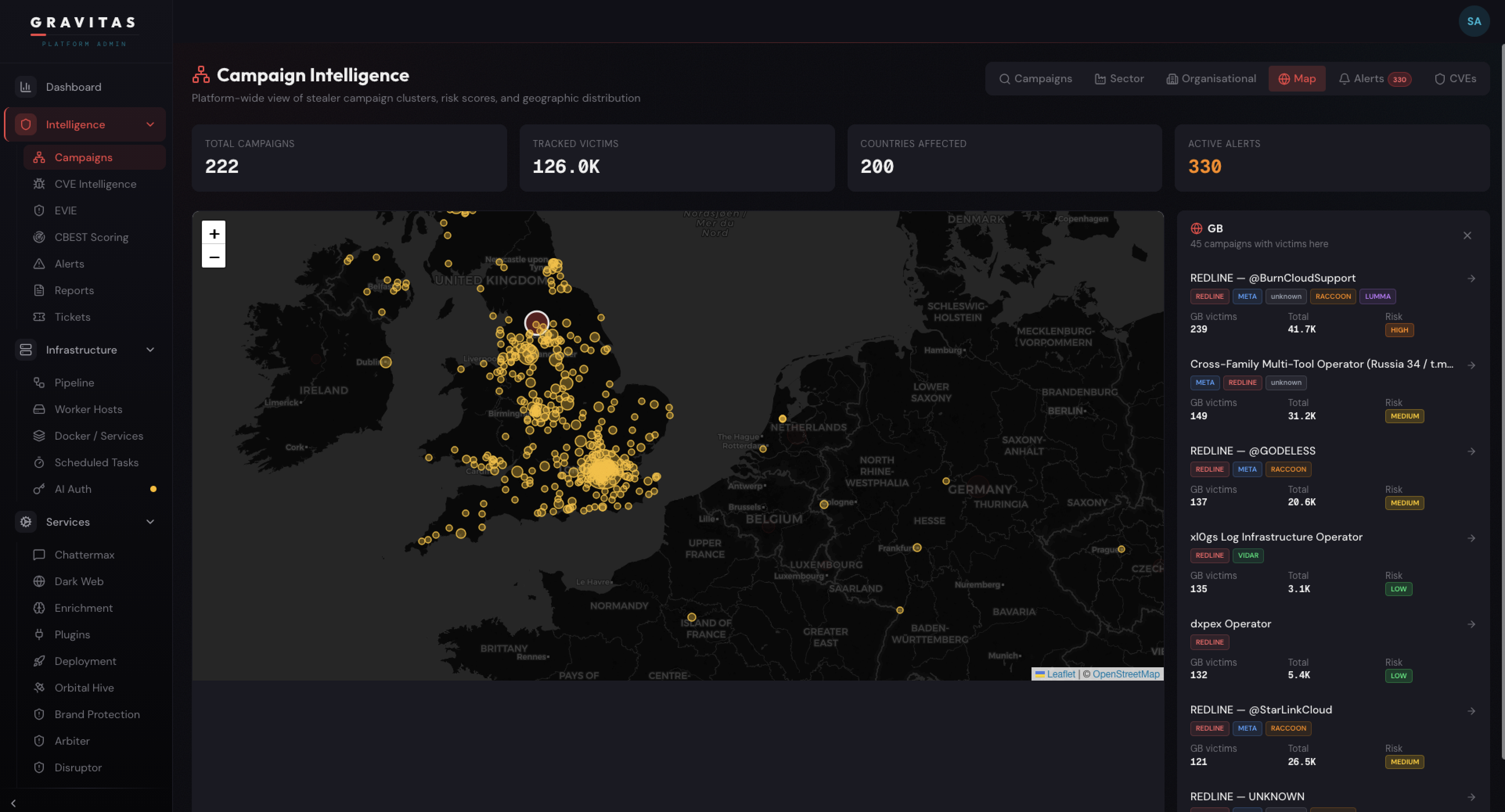1505x812 pixels.
Task: Click the highlighted red map marker
Action: 536,323
